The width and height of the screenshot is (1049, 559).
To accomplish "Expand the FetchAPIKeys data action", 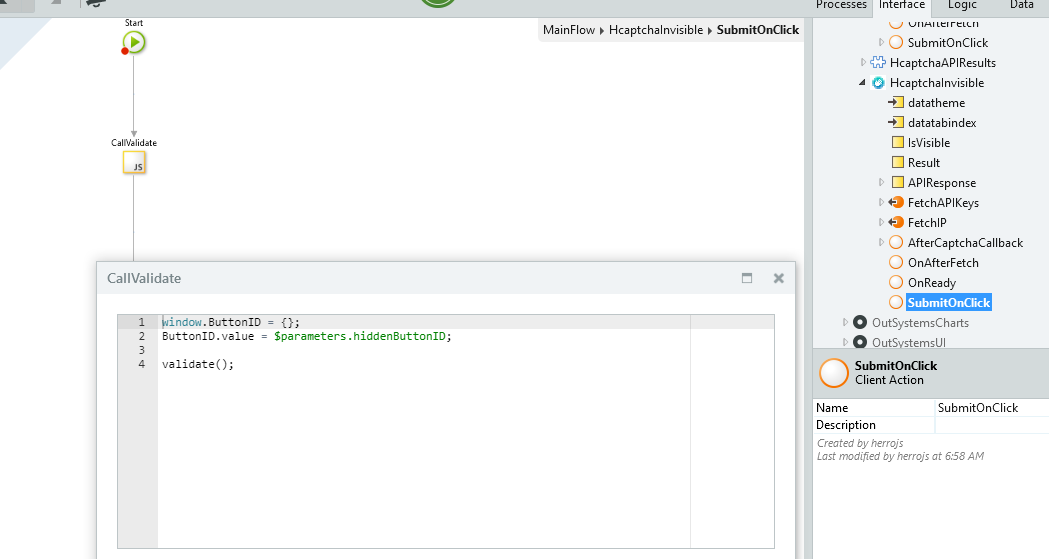I will coord(881,203).
